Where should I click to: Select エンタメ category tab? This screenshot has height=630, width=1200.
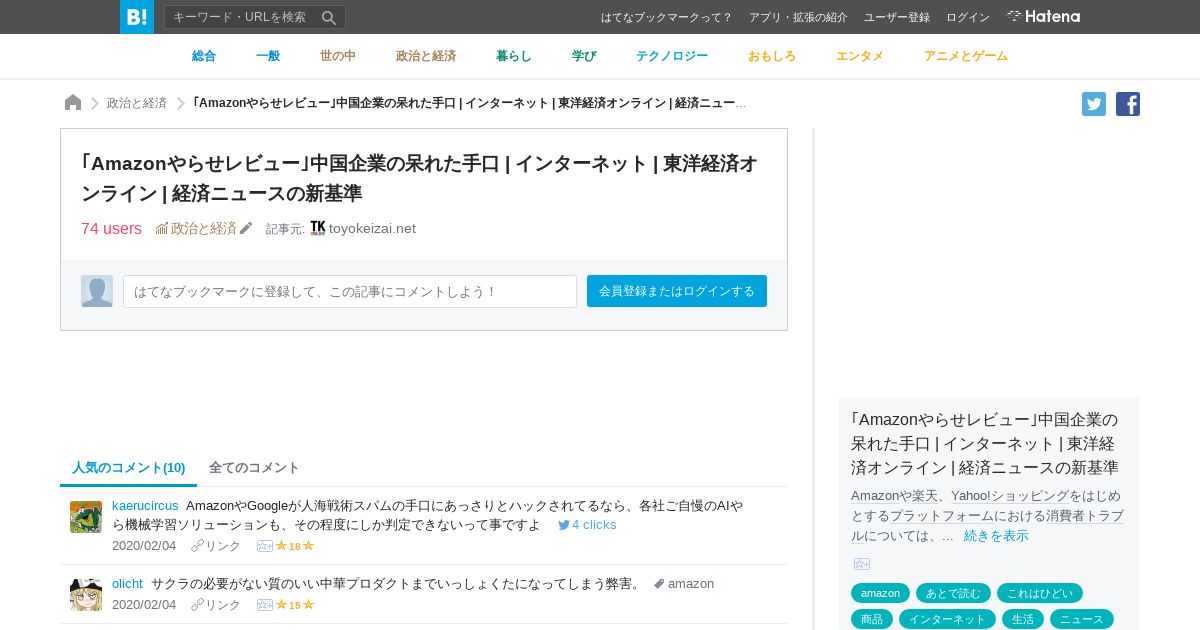[860, 56]
